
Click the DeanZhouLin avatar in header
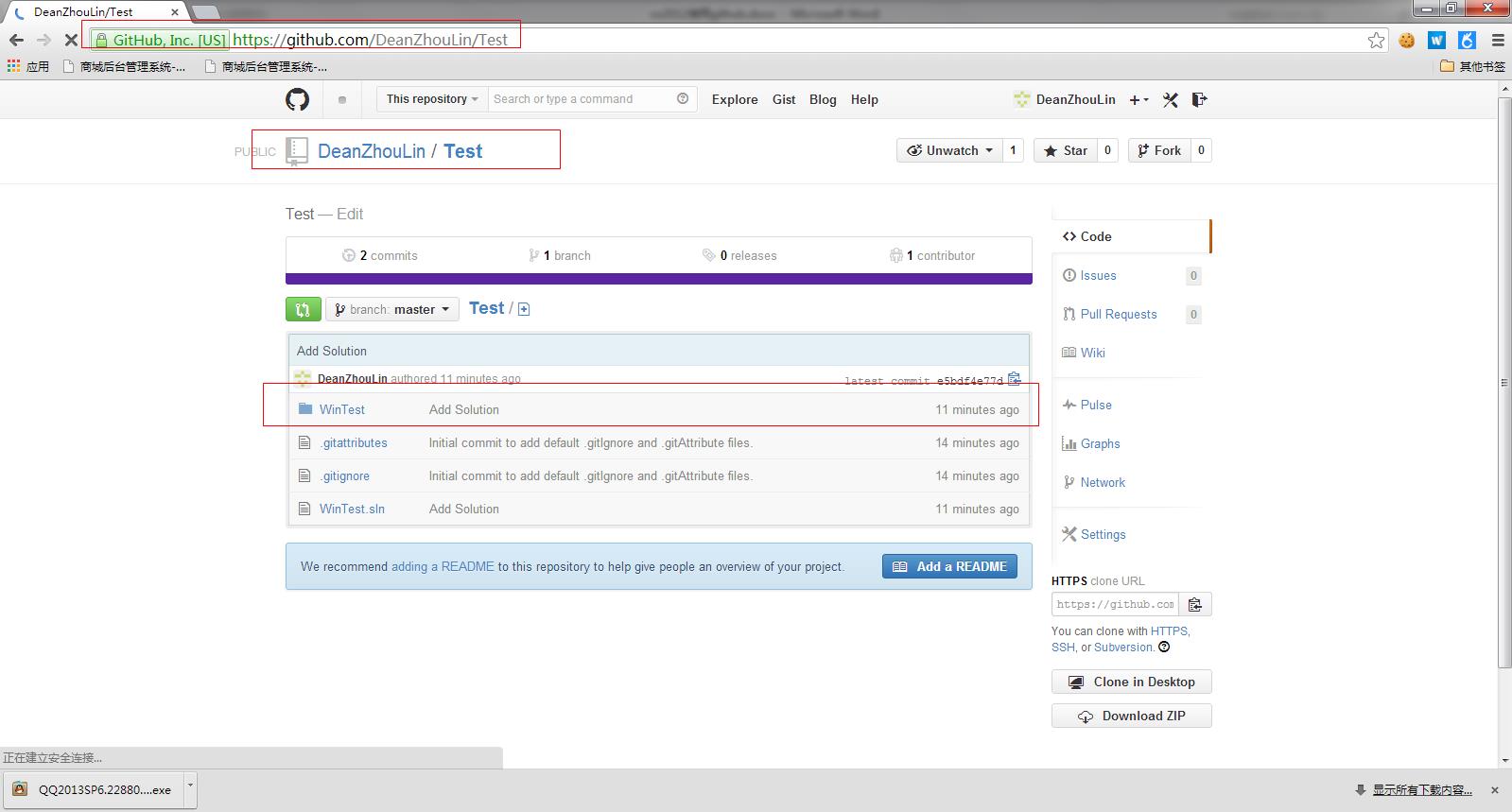(x=1021, y=99)
